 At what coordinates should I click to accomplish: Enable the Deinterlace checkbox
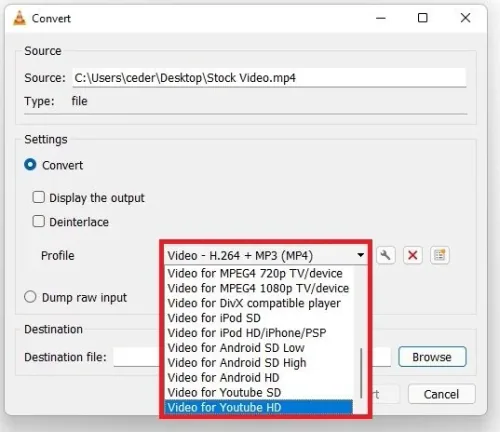39,221
